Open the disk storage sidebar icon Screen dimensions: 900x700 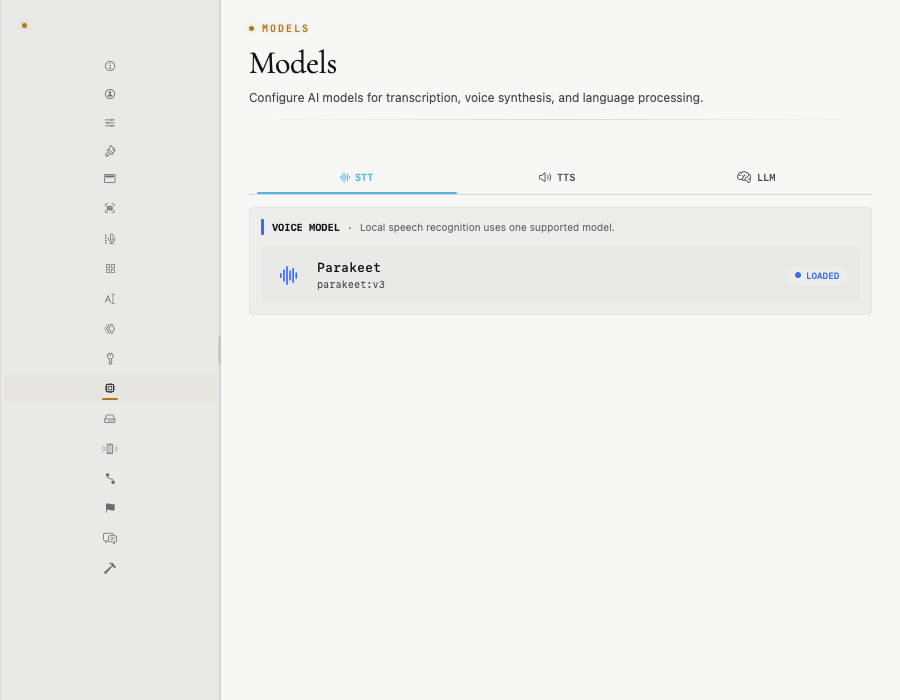coord(110,419)
